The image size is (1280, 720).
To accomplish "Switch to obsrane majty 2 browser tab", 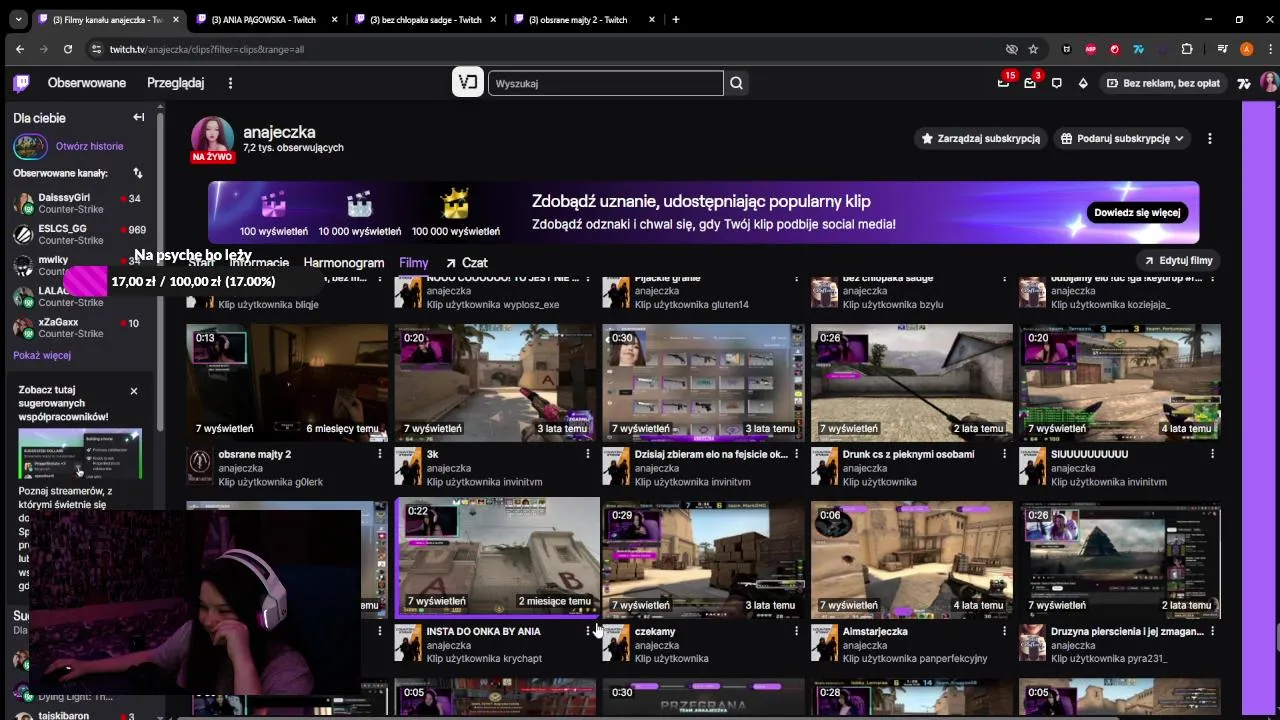I will tap(583, 20).
